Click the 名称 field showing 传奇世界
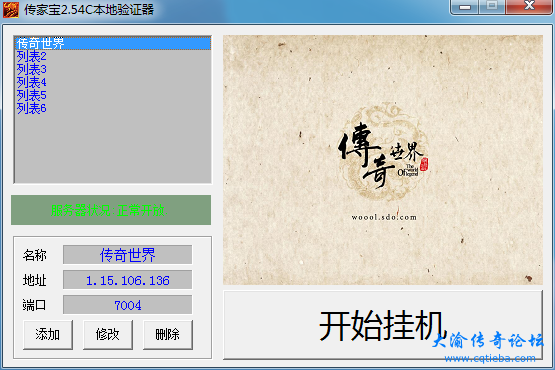555x370 pixels. pyautogui.click(x=127, y=255)
